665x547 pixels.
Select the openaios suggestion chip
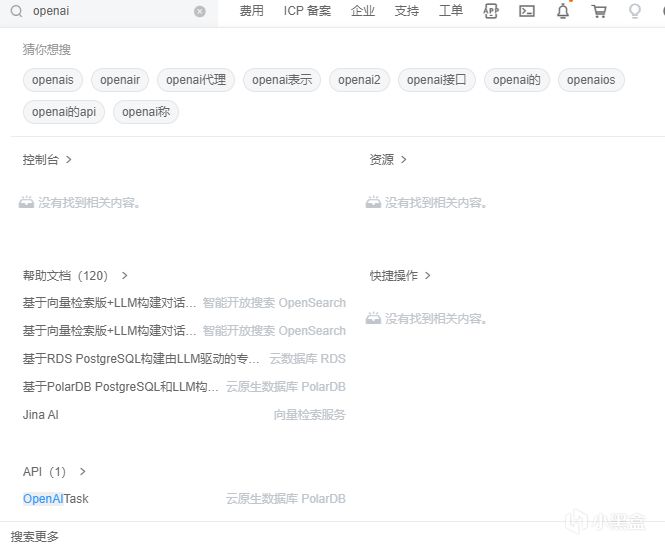click(x=591, y=80)
